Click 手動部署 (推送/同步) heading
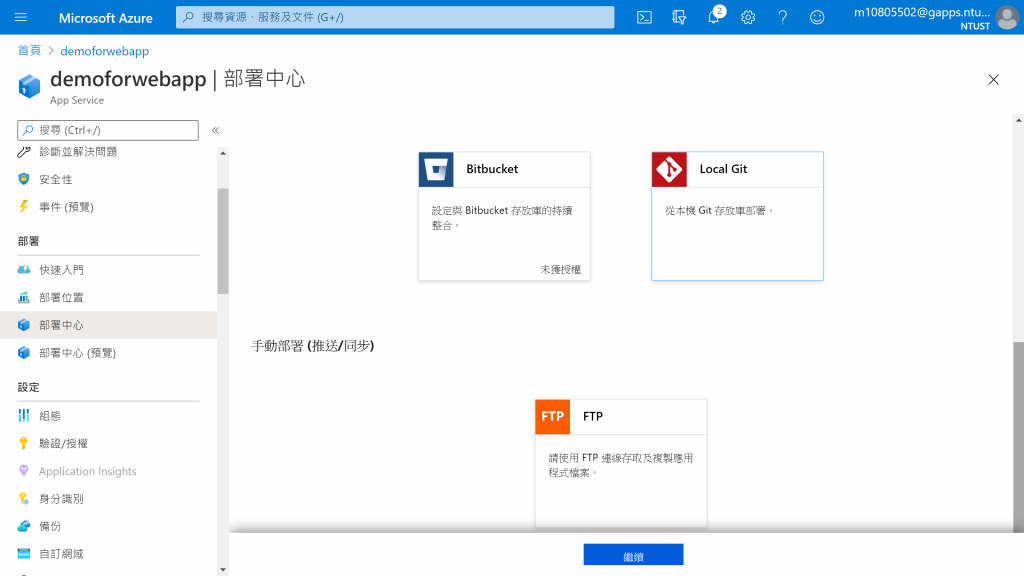This screenshot has width=1024, height=576. (x=313, y=346)
